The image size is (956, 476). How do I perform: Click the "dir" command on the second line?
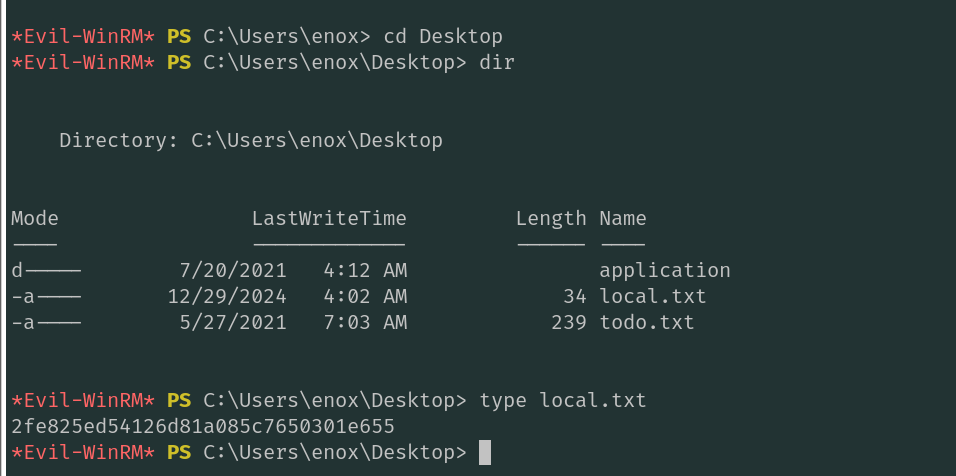497,62
